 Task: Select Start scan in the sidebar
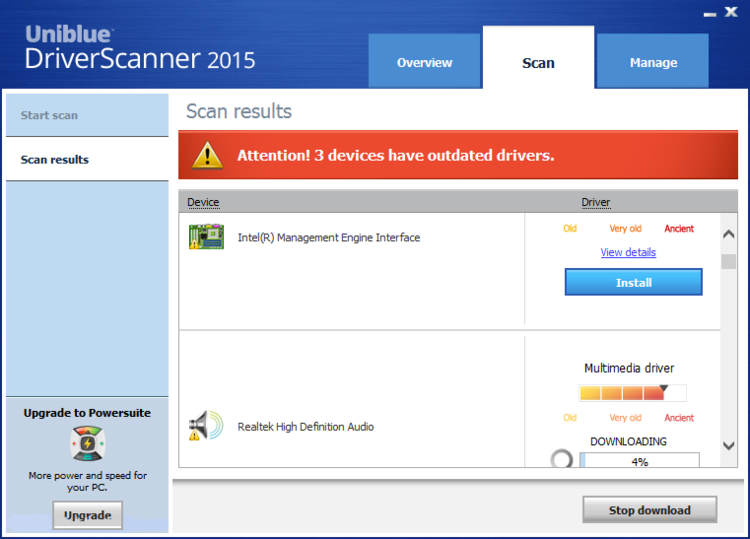click(x=87, y=115)
